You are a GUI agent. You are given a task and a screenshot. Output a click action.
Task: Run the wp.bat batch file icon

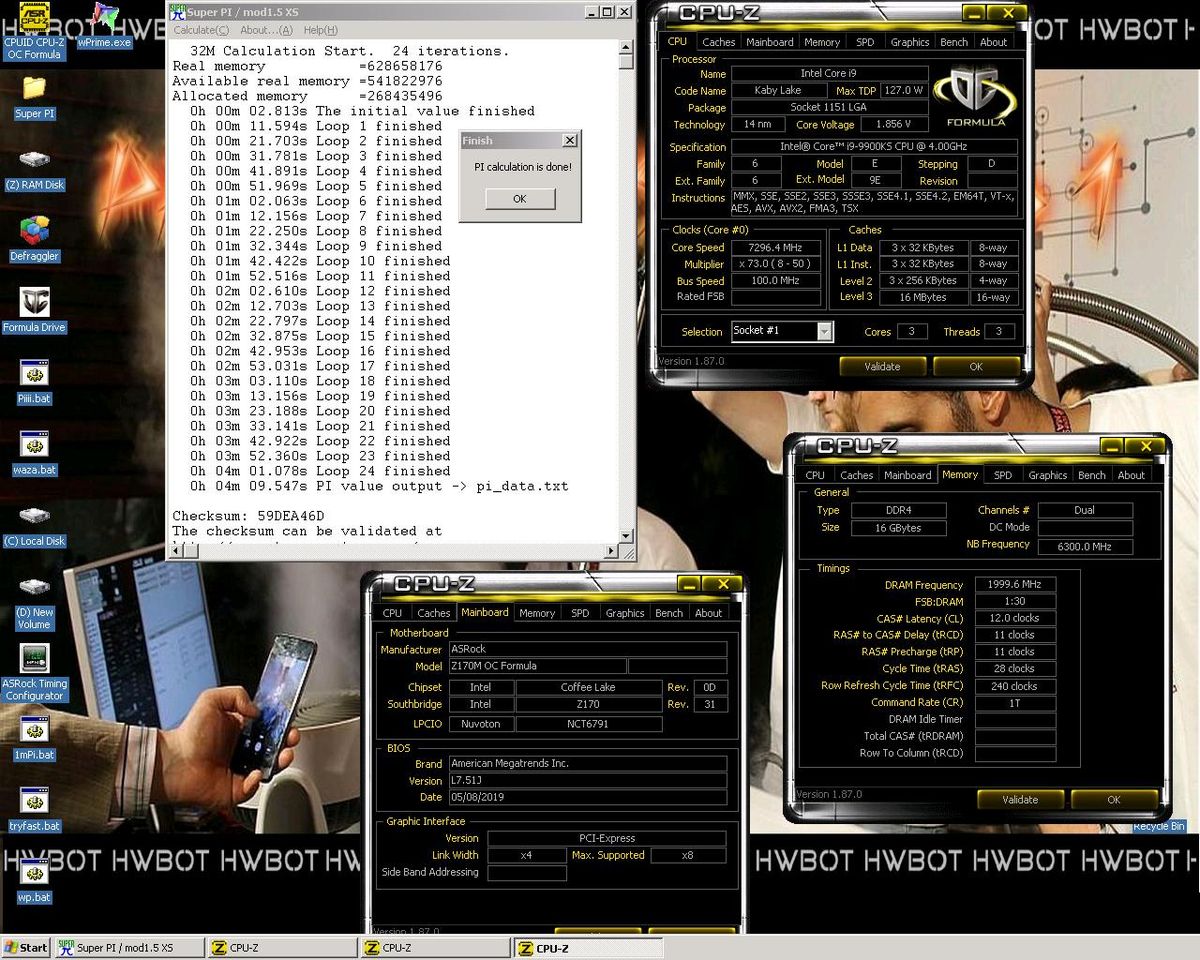(34, 881)
